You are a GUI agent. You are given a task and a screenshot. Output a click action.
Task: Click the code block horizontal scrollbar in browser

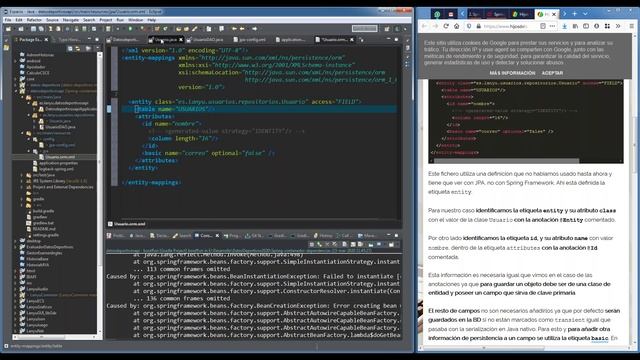point(506,160)
